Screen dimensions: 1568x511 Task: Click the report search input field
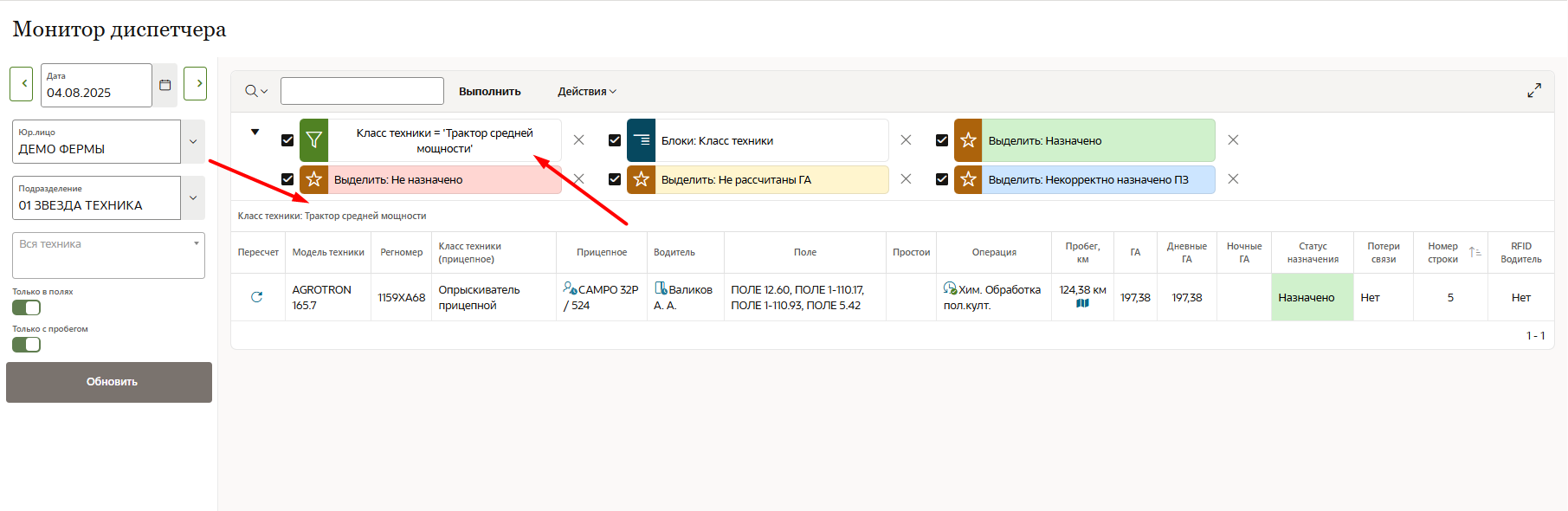[x=362, y=91]
